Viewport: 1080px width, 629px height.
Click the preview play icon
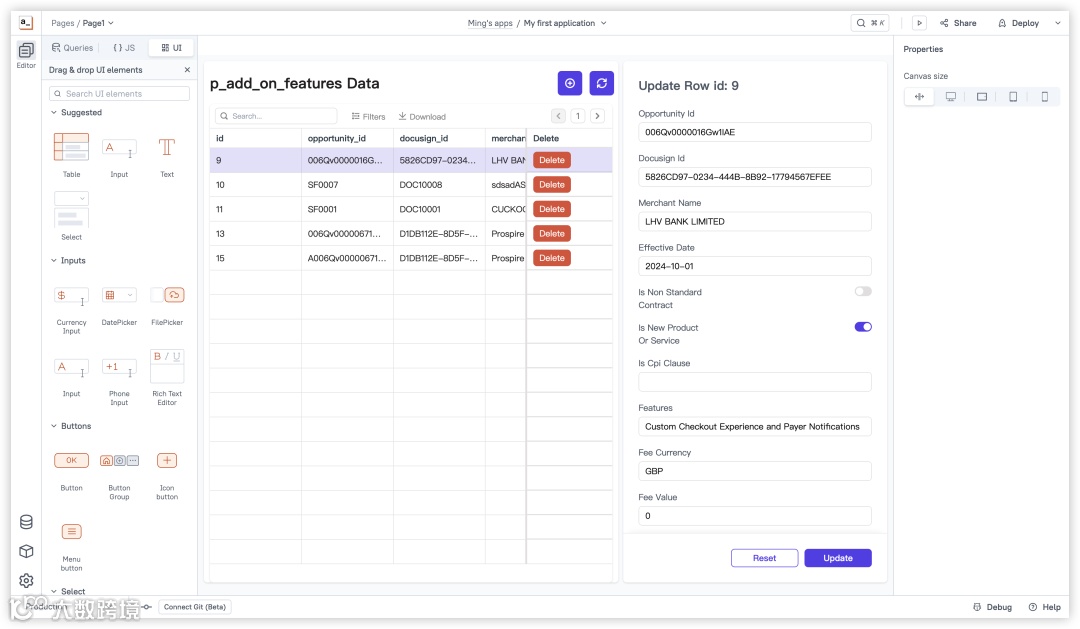[919, 23]
